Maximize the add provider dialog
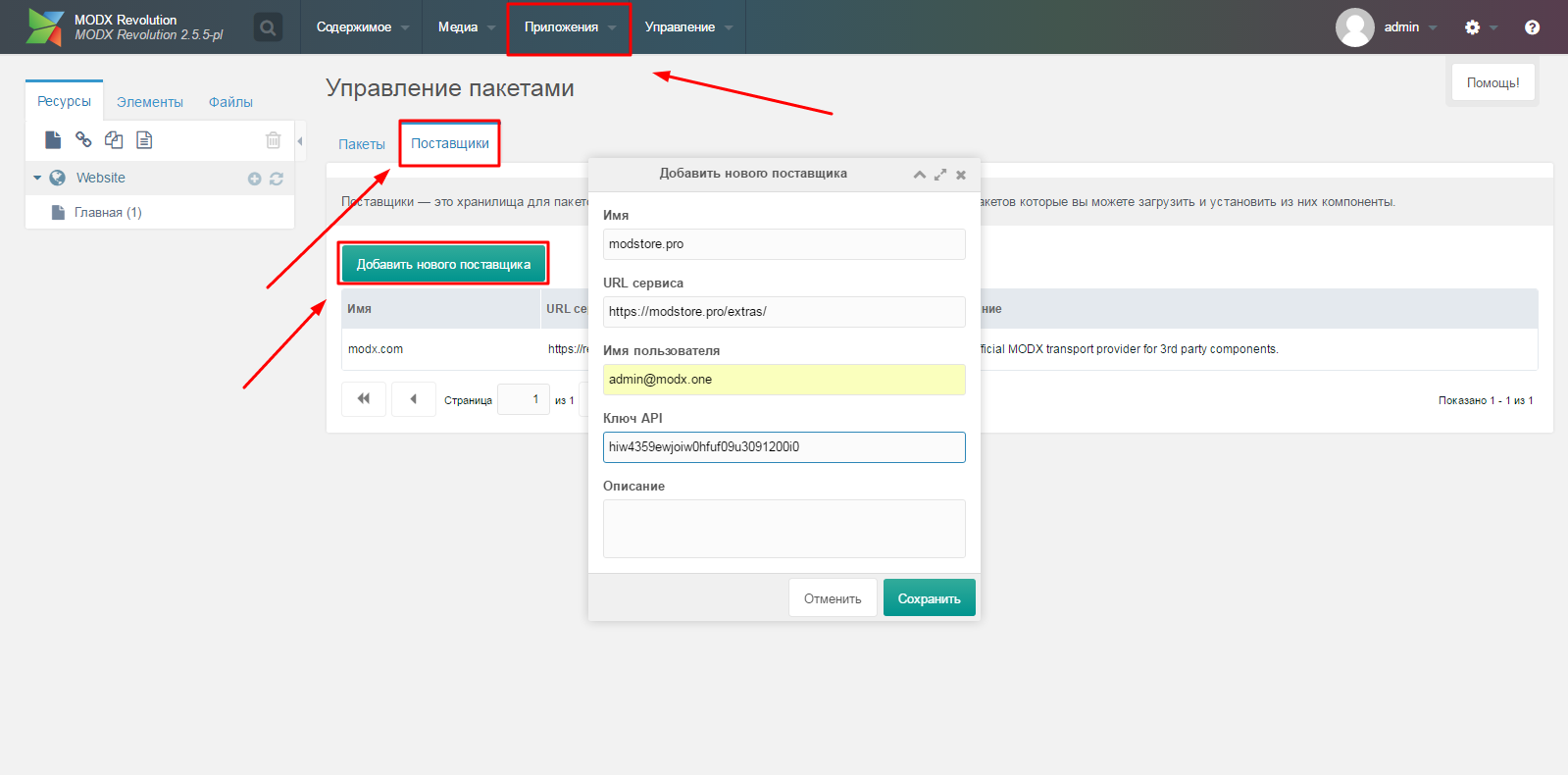This screenshot has width=1568, height=775. (940, 175)
